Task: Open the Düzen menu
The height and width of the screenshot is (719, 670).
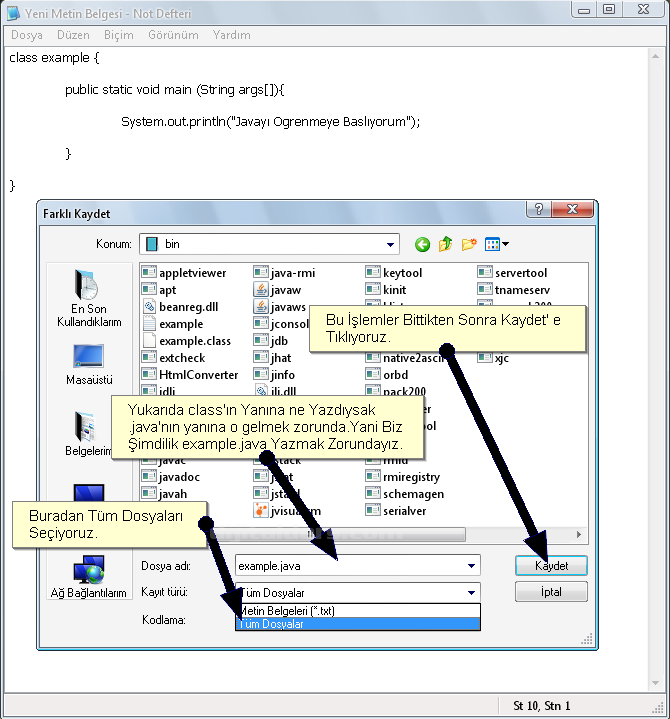Action: pyautogui.click(x=73, y=35)
